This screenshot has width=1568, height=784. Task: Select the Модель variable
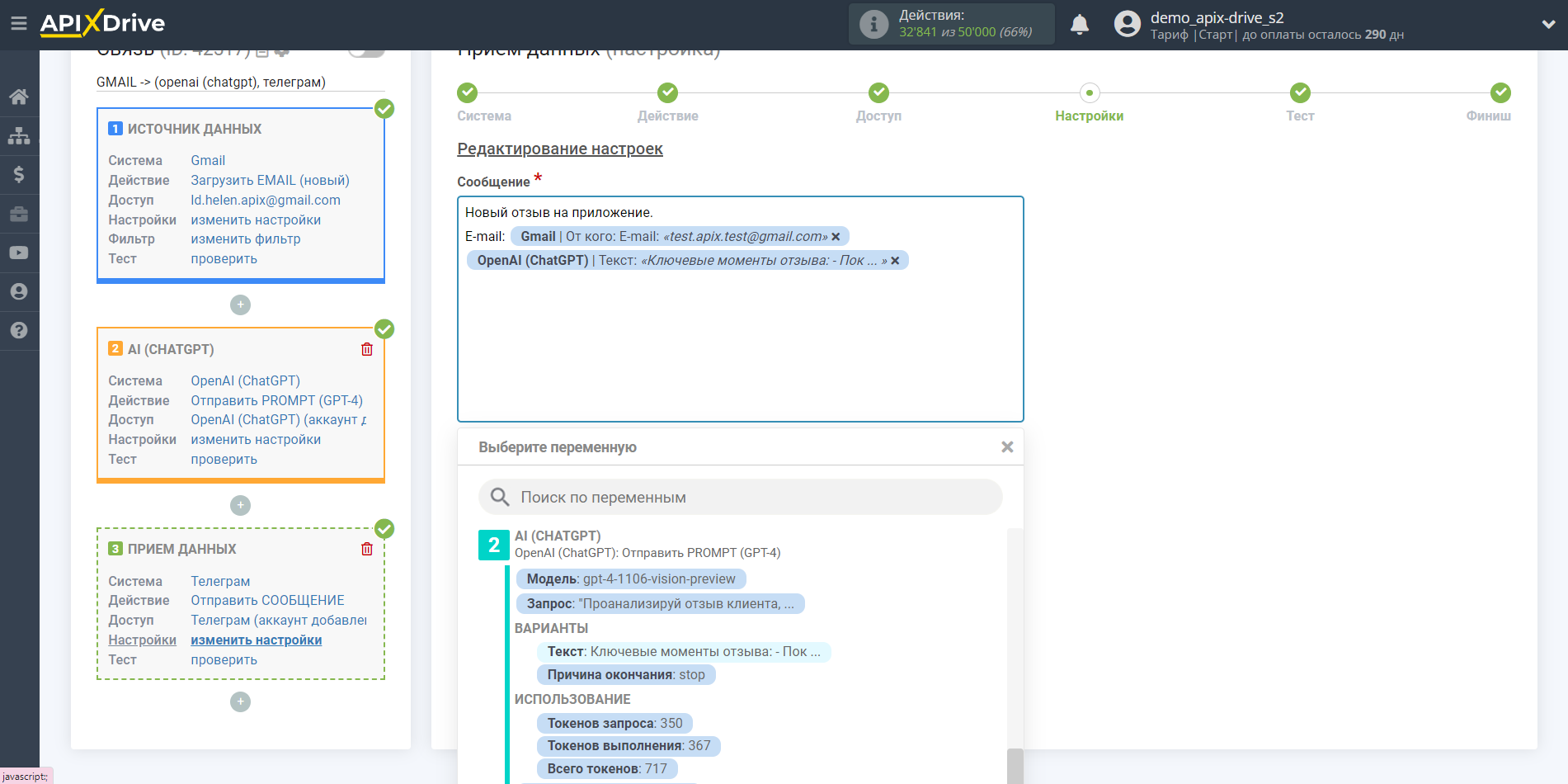point(630,579)
